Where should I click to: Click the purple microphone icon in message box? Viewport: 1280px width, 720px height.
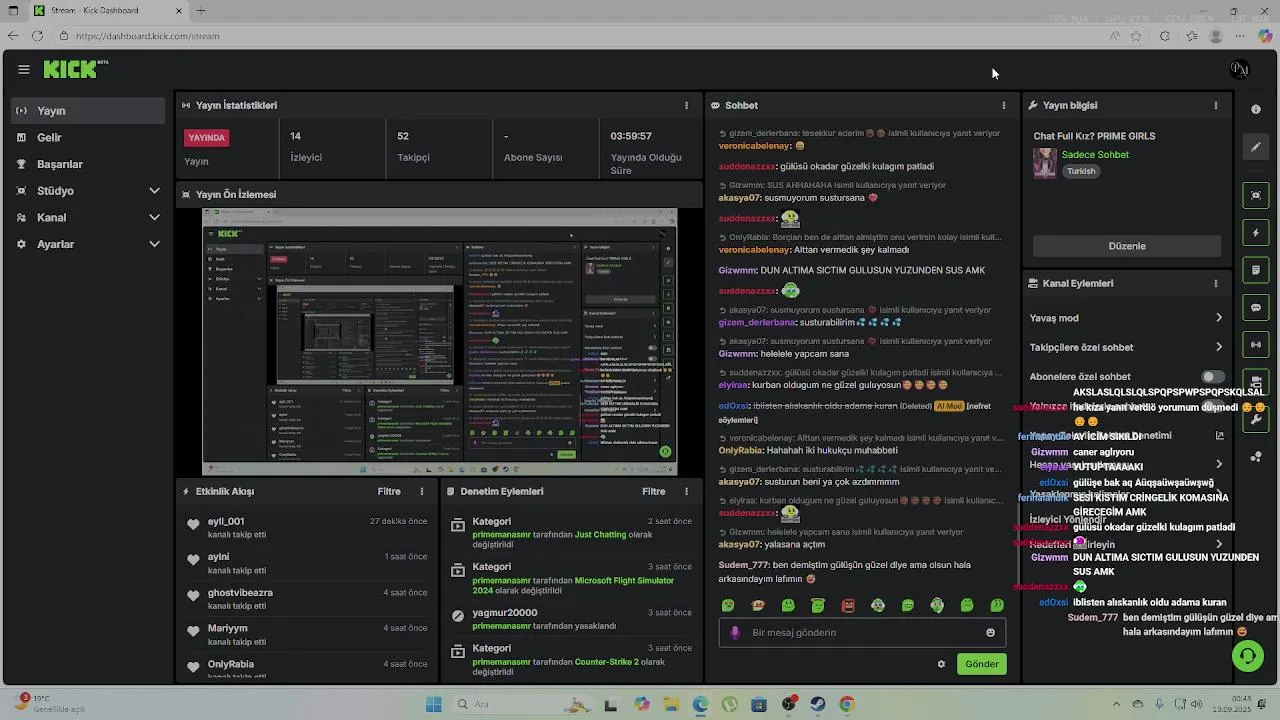(735, 632)
